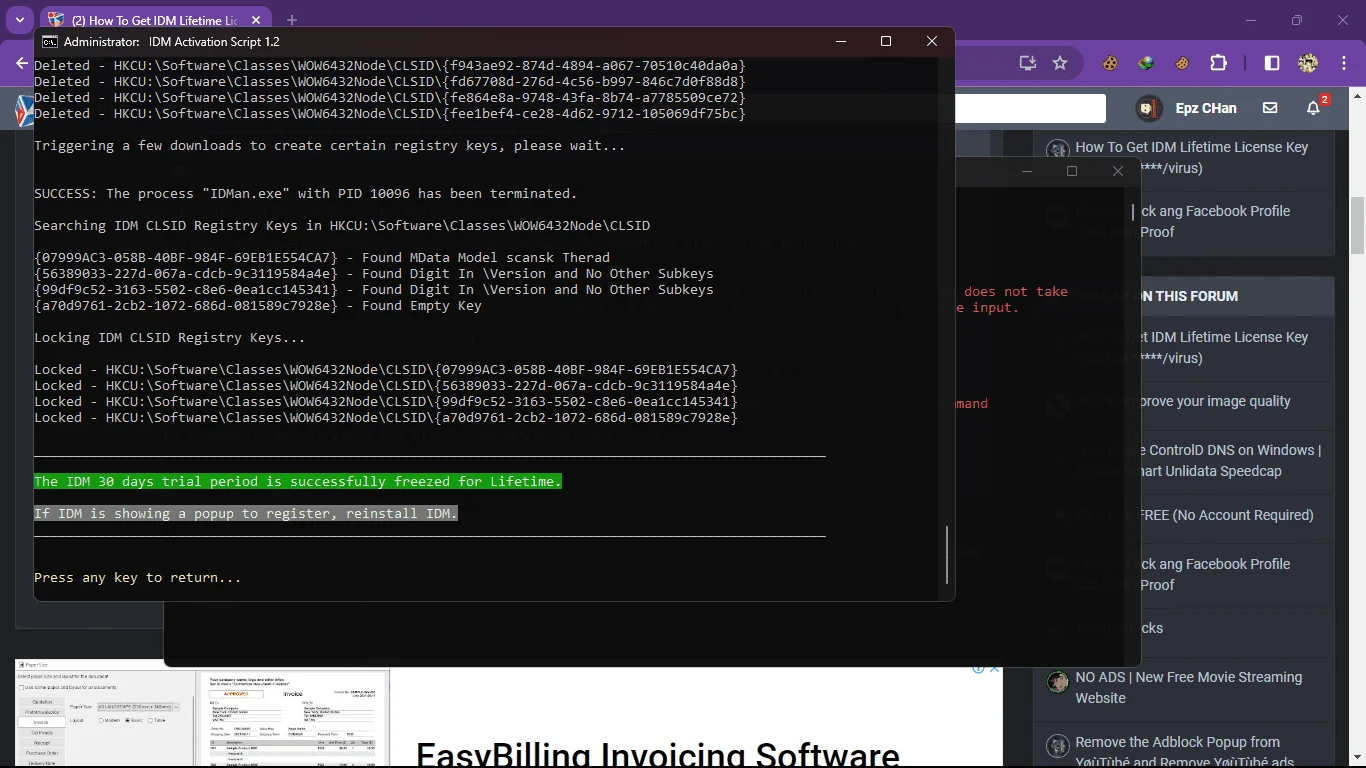Open the Epz CHan user avatar

[1149, 108]
